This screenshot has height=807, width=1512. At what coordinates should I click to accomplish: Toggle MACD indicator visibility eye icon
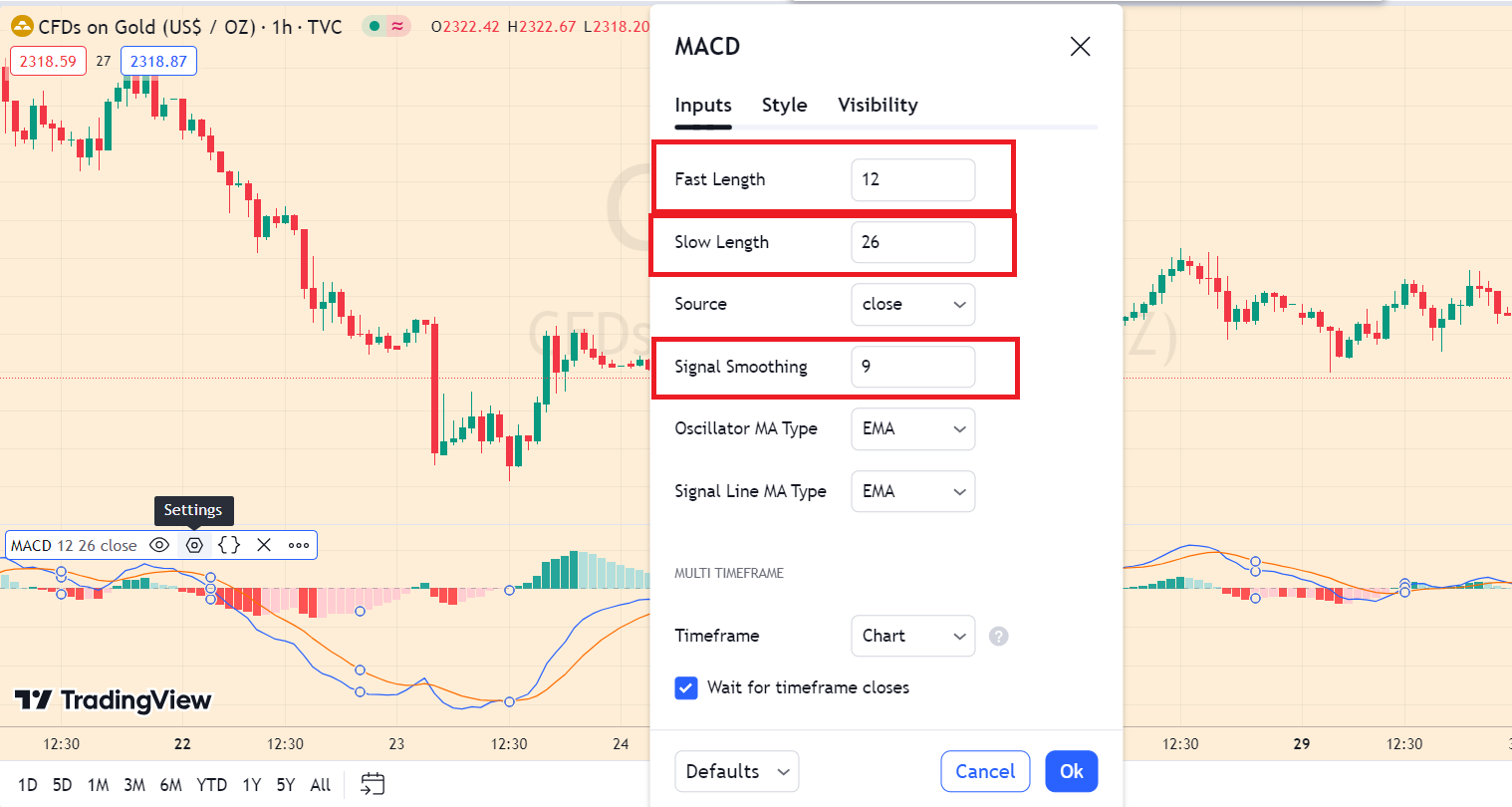[x=159, y=545]
